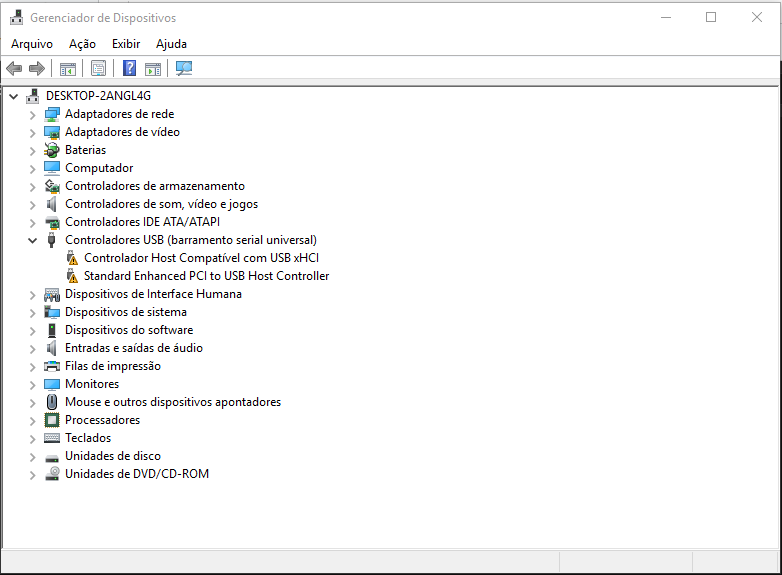Click the Filas de impressão printer icon
The image size is (782, 575).
tap(52, 366)
